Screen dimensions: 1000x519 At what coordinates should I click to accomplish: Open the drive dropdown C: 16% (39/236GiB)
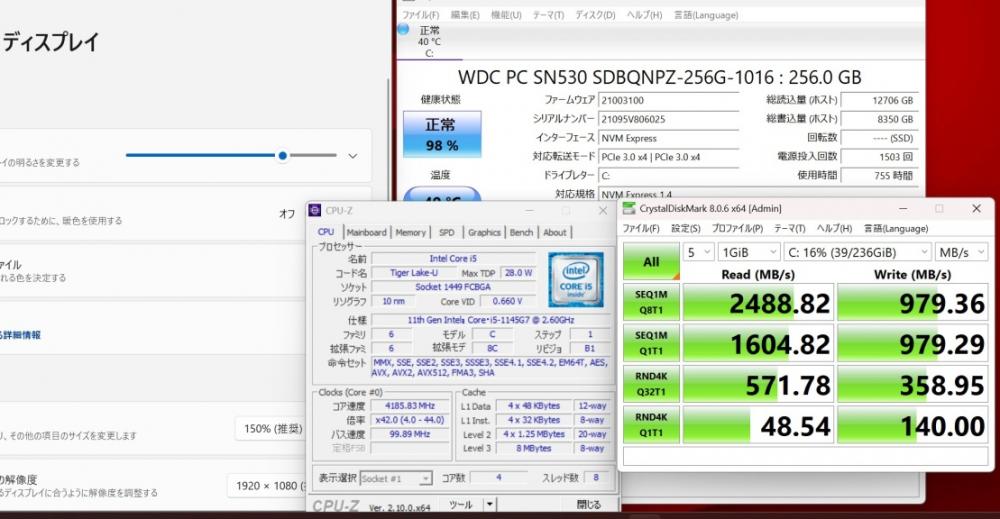(x=858, y=252)
